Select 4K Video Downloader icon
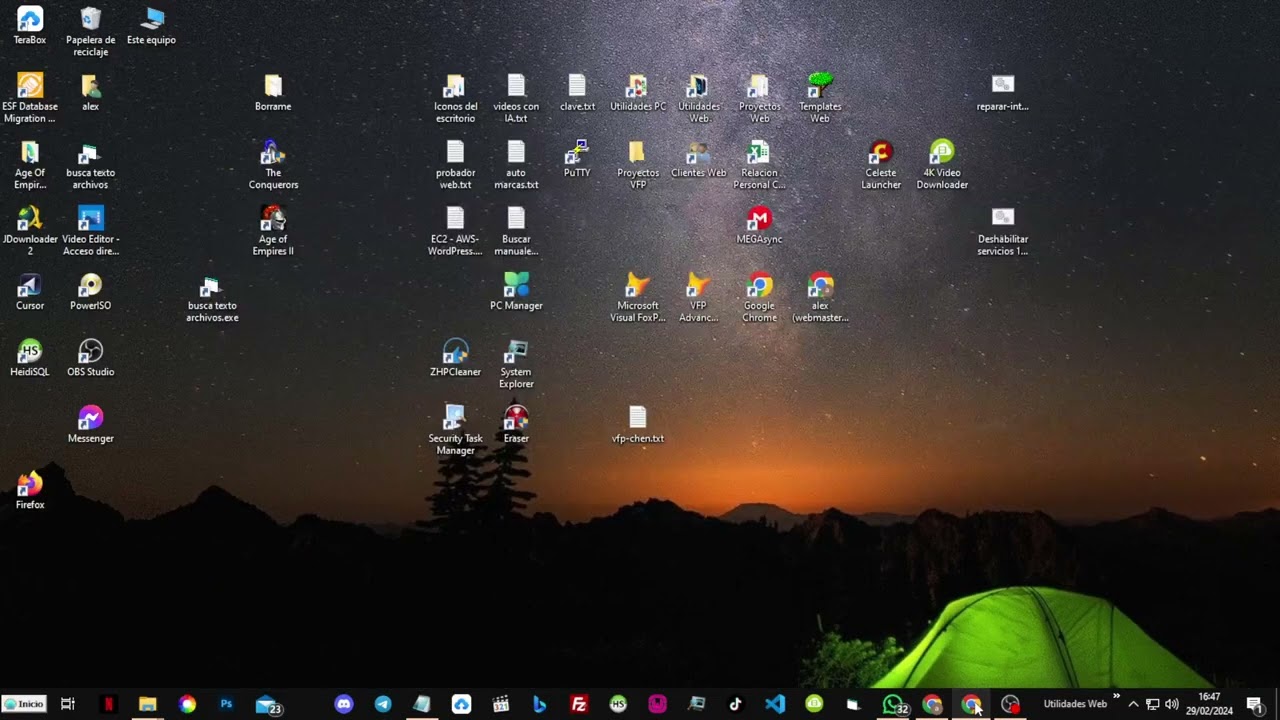1280x720 pixels. [942, 165]
